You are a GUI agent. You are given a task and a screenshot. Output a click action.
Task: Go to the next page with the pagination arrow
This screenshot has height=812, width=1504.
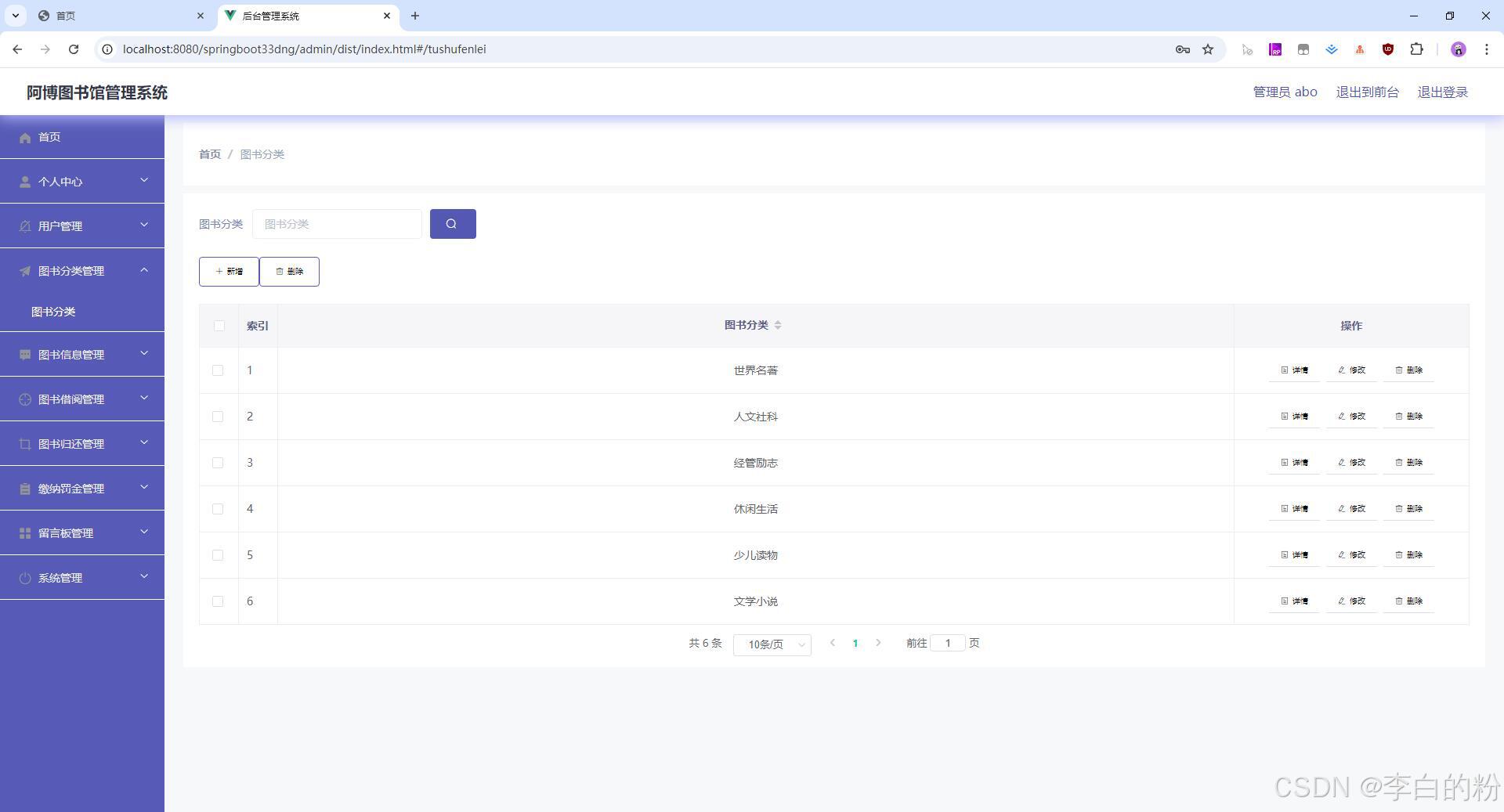(x=878, y=643)
